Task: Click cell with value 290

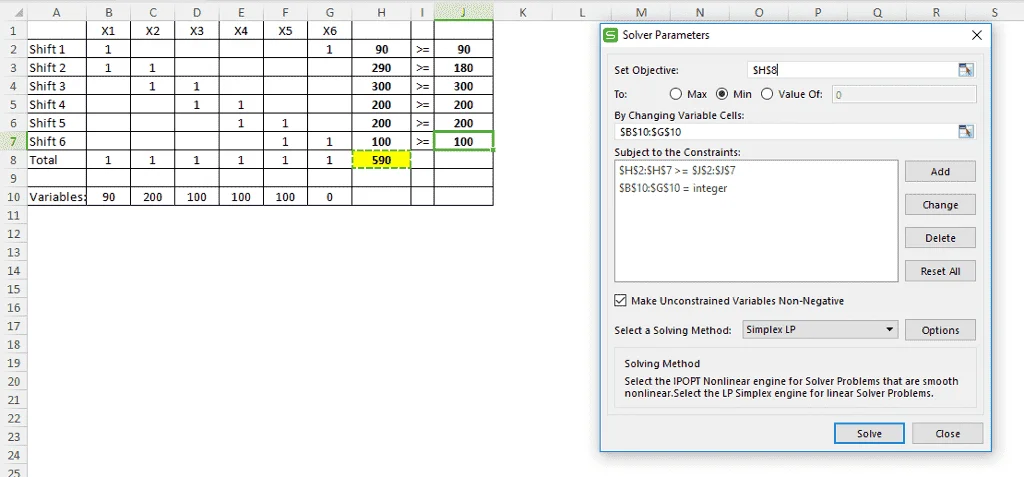Action: 381,67
